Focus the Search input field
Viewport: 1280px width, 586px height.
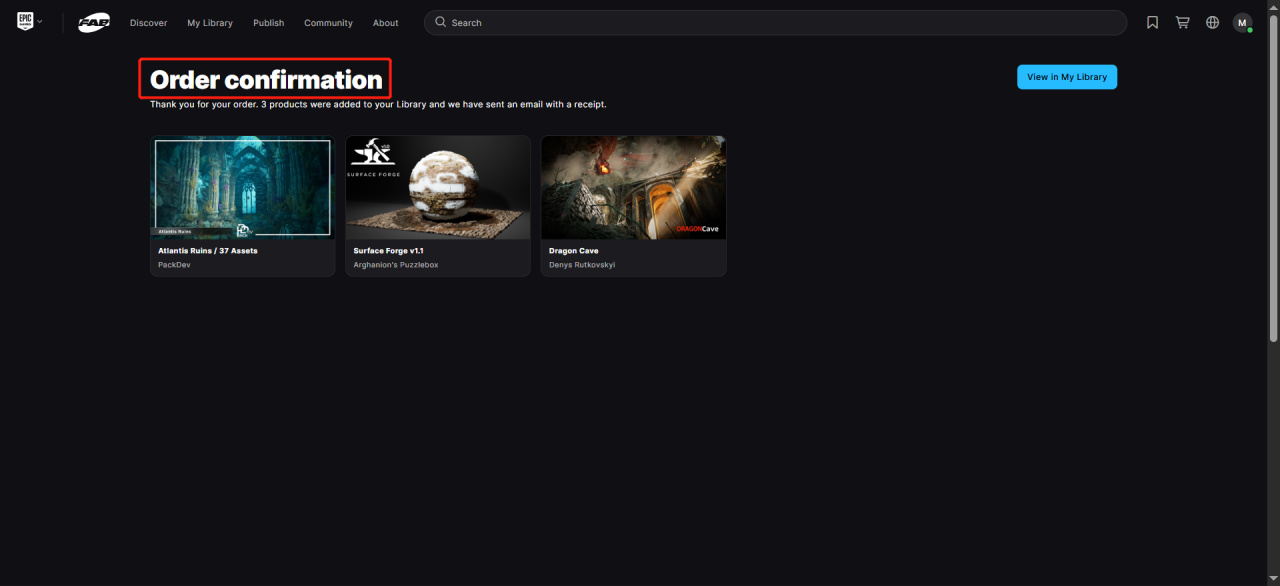click(775, 22)
